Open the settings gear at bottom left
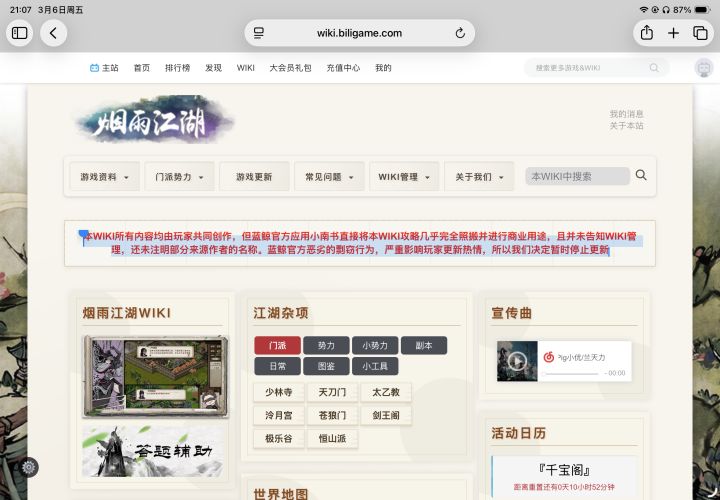The image size is (720, 500). tap(29, 467)
